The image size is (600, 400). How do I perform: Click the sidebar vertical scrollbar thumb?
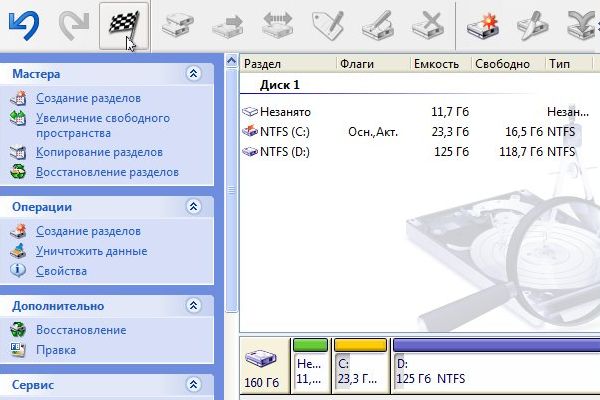point(232,190)
